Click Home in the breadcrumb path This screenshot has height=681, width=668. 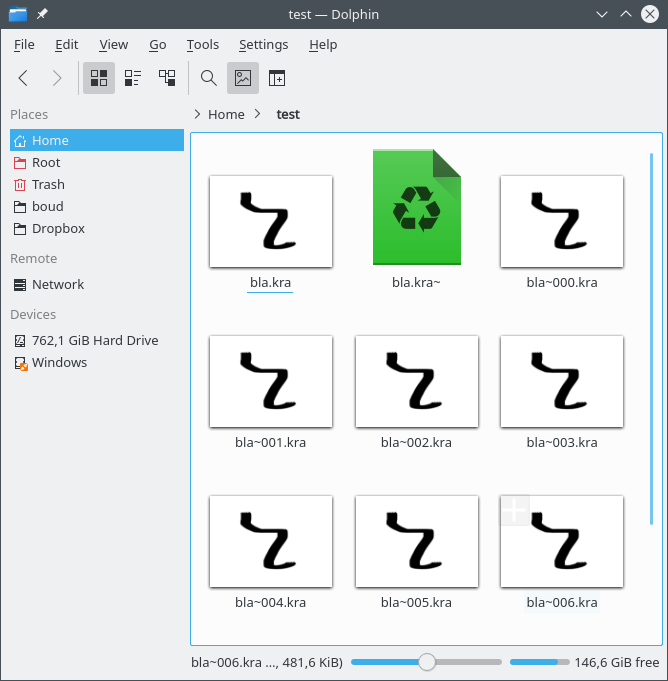coord(226,114)
